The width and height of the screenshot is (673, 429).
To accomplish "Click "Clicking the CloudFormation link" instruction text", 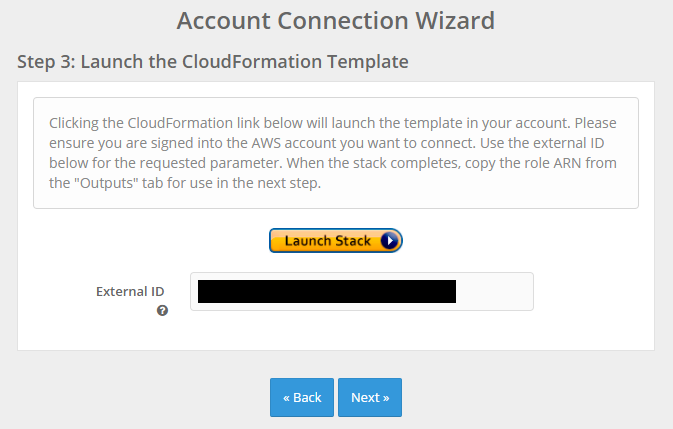I will 154,123.
